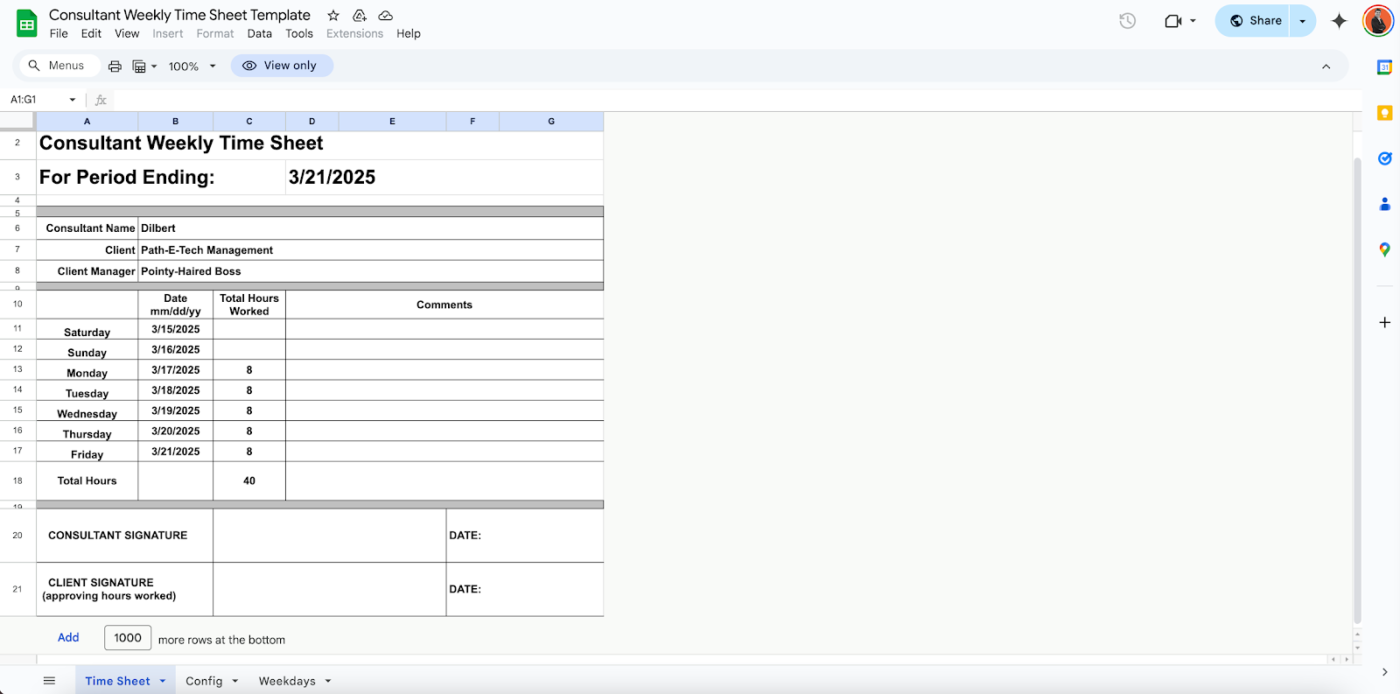The width and height of the screenshot is (1400, 694).
Task: Star the spreadsheet title
Action: click(x=333, y=16)
